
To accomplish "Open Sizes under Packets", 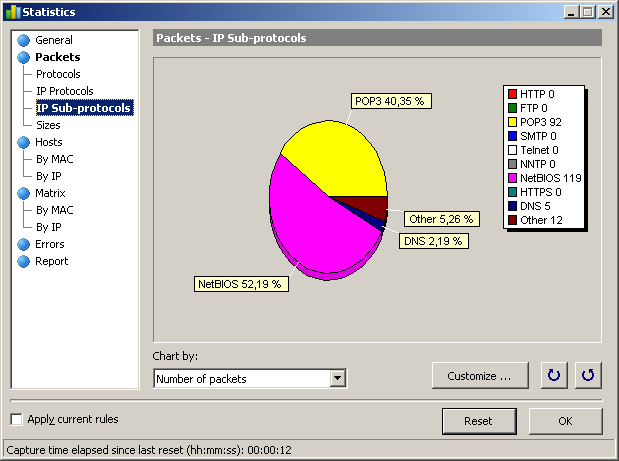I will 48,125.
